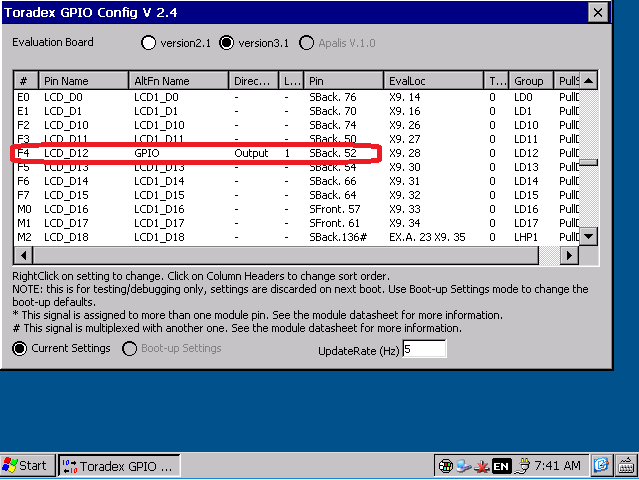Click the LHP1 group cell
639x480 pixels.
pos(526,237)
